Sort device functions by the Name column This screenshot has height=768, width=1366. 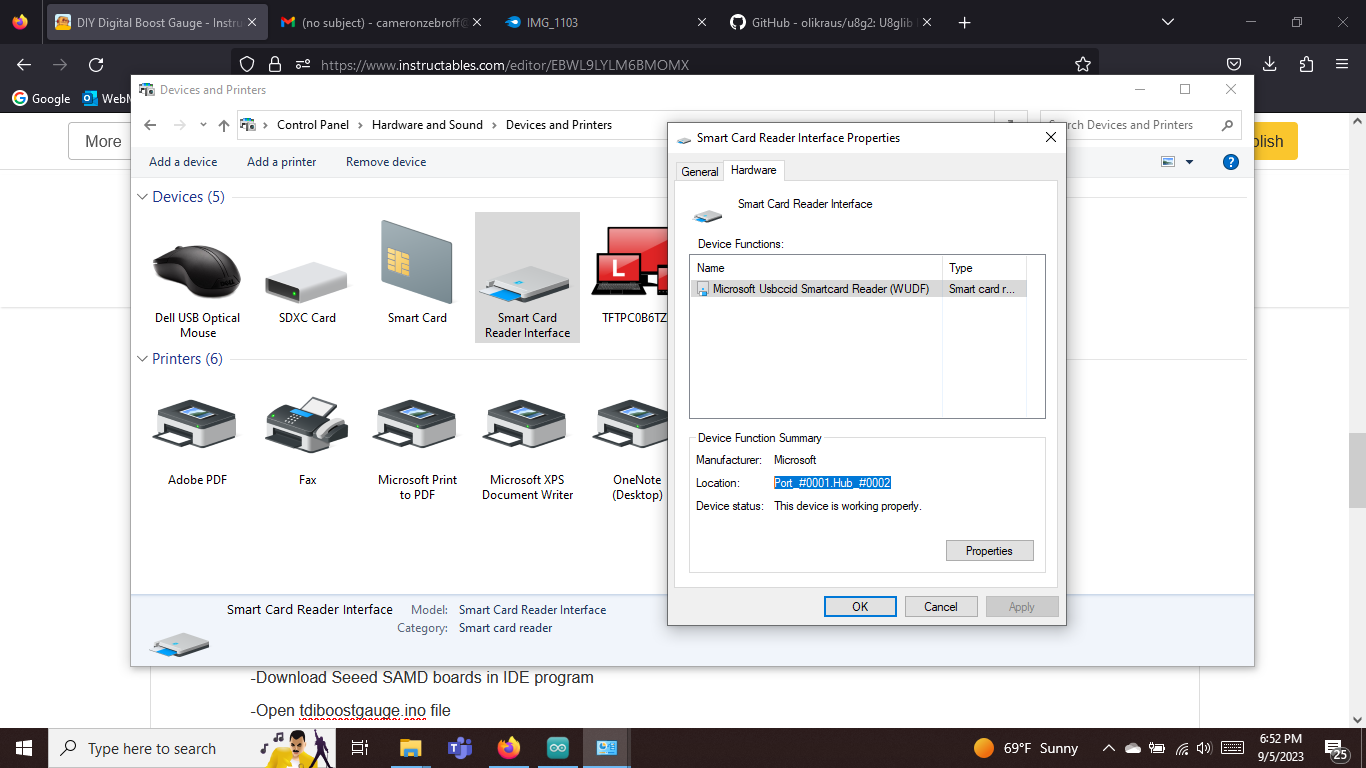[817, 268]
